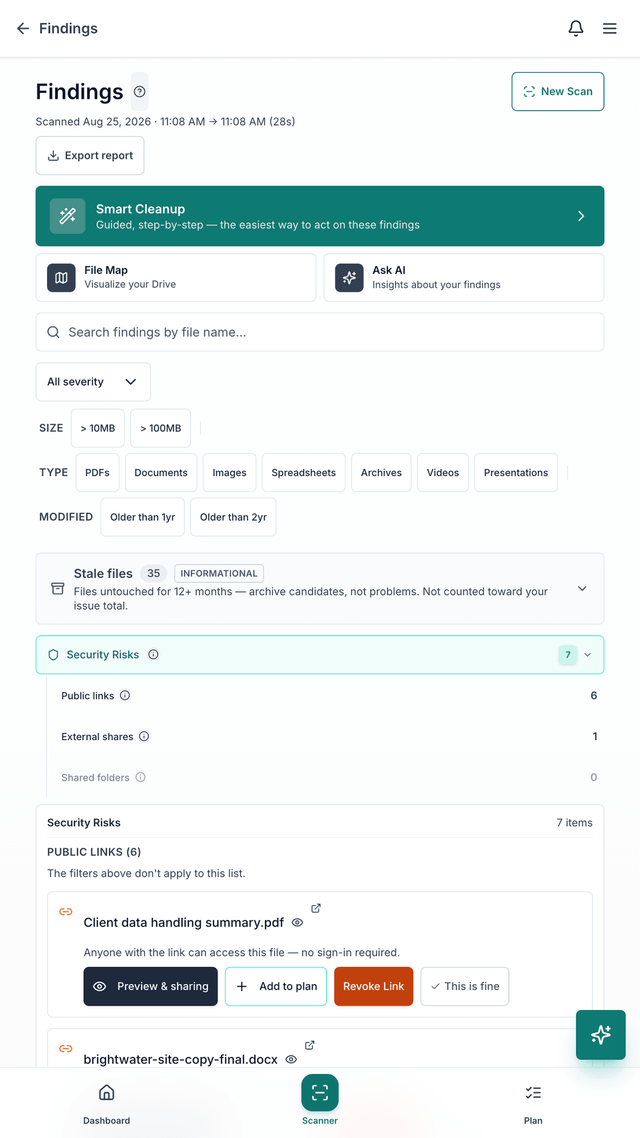Open the hamburger menu

(x=610, y=28)
